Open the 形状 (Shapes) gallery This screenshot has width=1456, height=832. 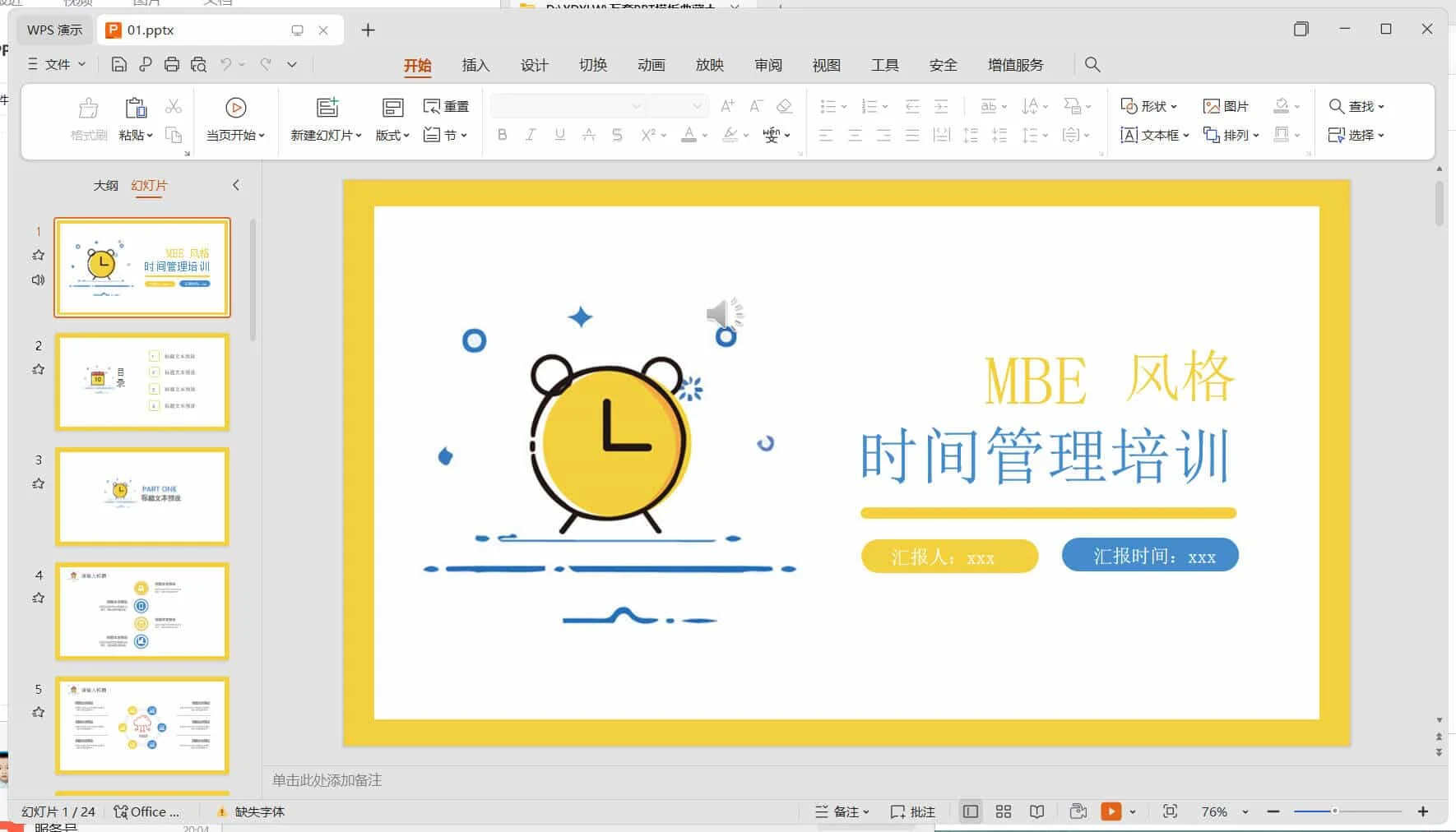click(1151, 105)
